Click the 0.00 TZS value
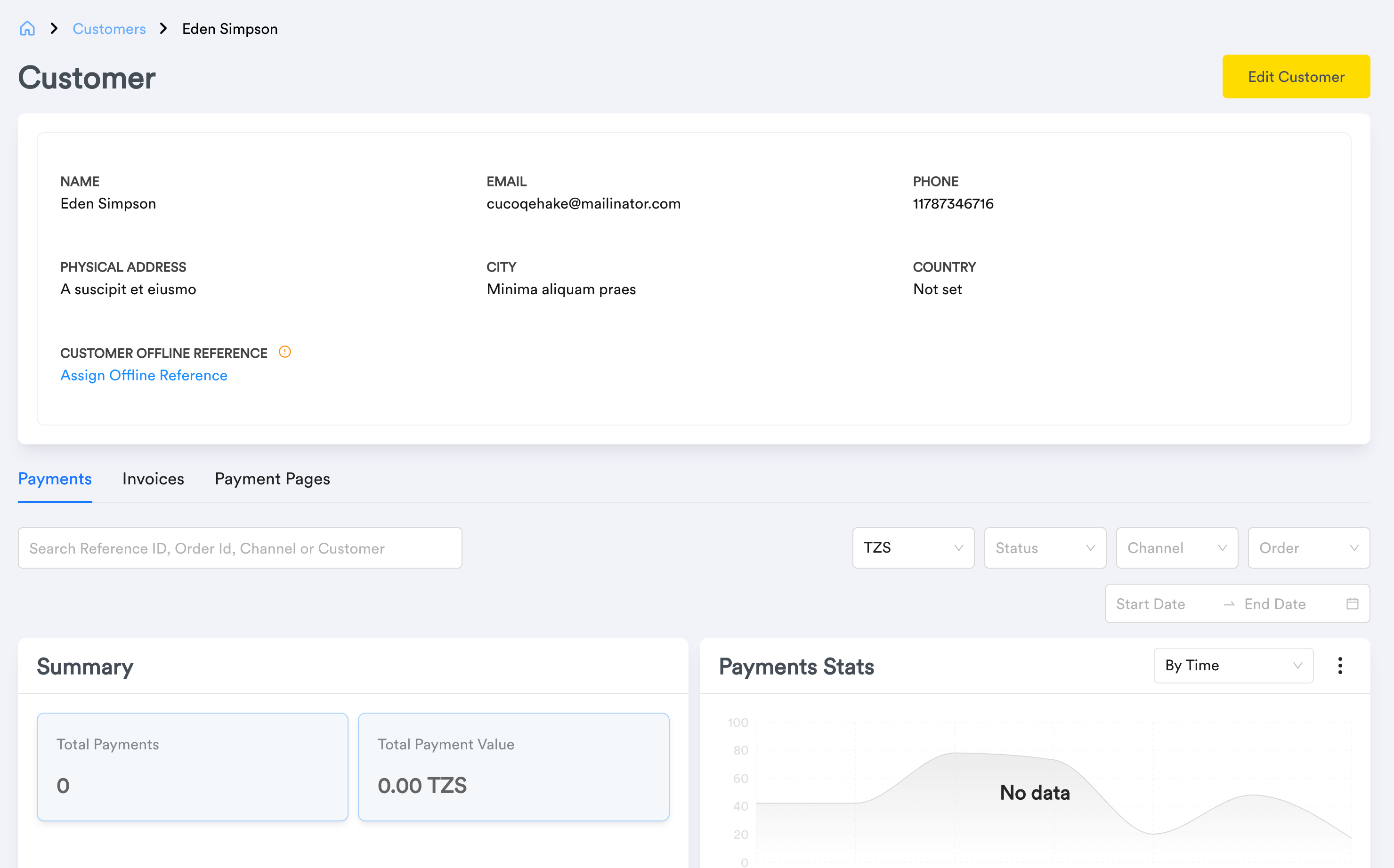Viewport: 1394px width, 868px height. coord(422,785)
